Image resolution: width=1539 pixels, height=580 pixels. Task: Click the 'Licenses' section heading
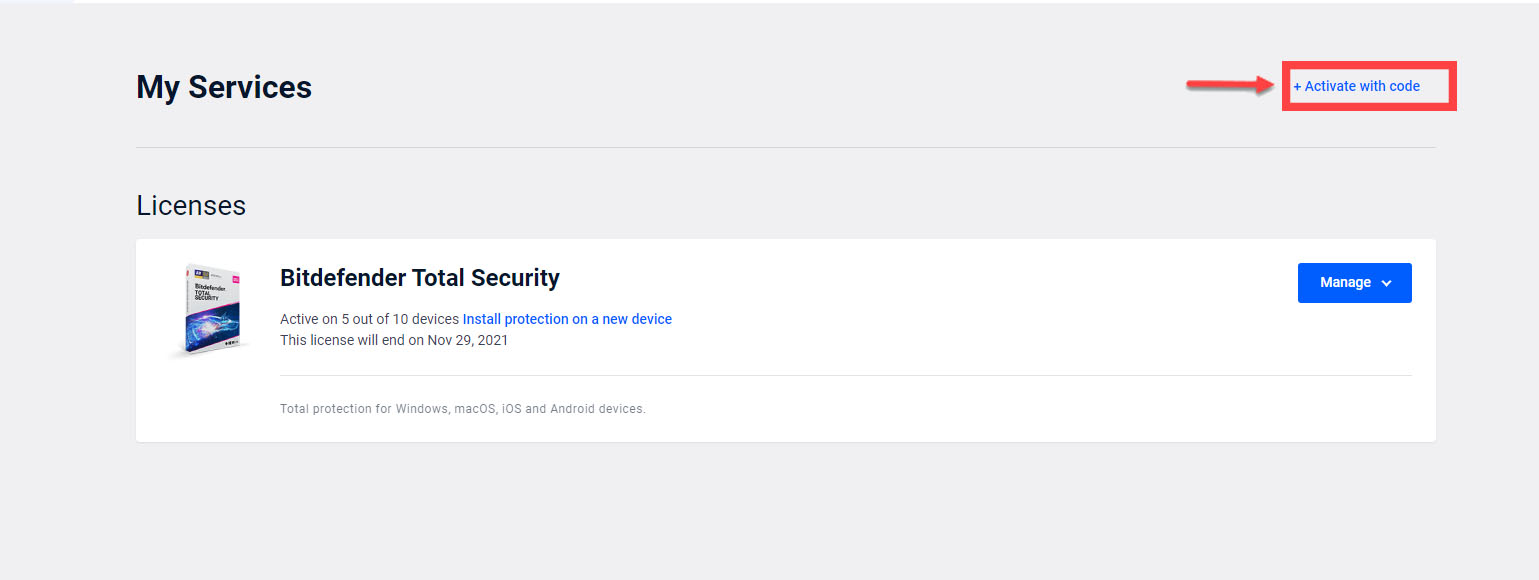pos(191,205)
